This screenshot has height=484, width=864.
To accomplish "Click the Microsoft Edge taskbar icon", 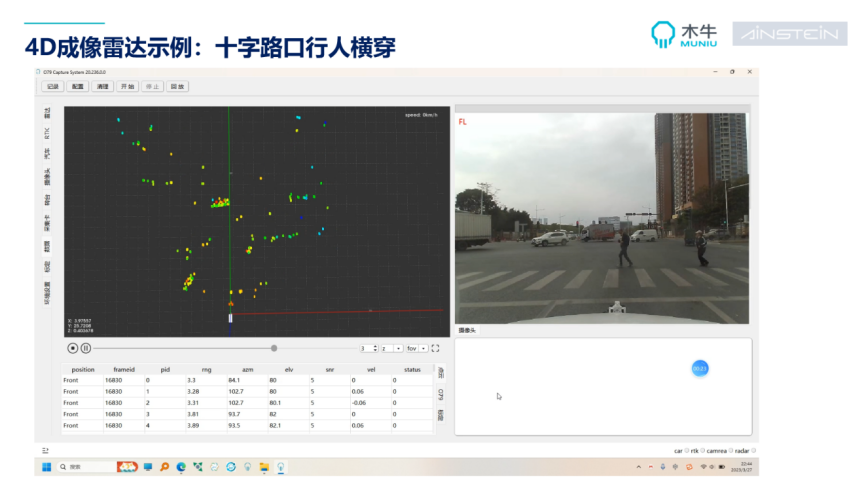I will pyautogui.click(x=181, y=467).
